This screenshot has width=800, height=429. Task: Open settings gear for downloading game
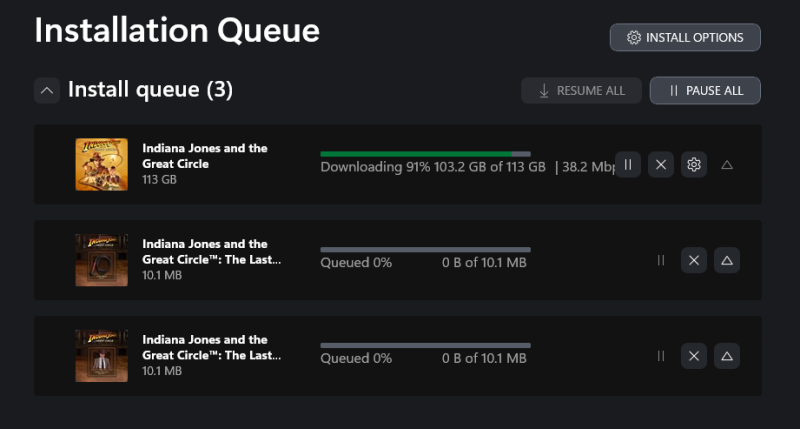tap(694, 165)
